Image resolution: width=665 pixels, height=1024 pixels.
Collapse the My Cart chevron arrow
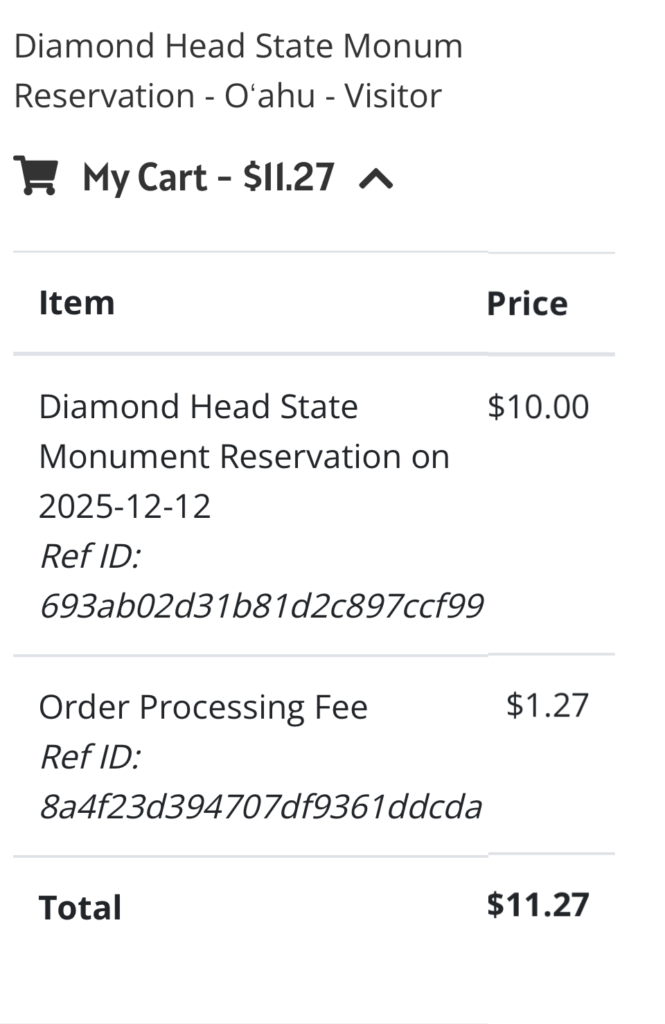click(376, 179)
